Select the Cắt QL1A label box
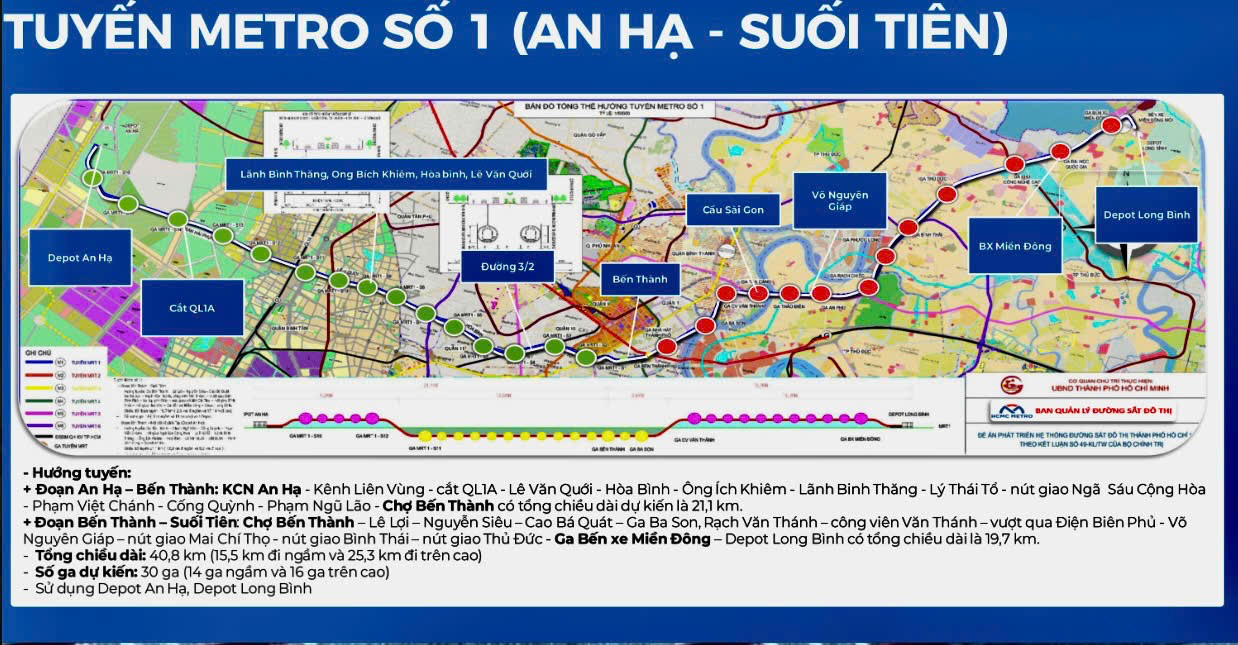The height and width of the screenshot is (645, 1238). (x=192, y=309)
